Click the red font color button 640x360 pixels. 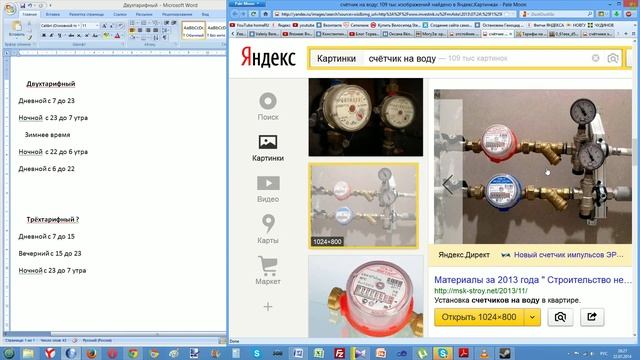[x=118, y=36]
